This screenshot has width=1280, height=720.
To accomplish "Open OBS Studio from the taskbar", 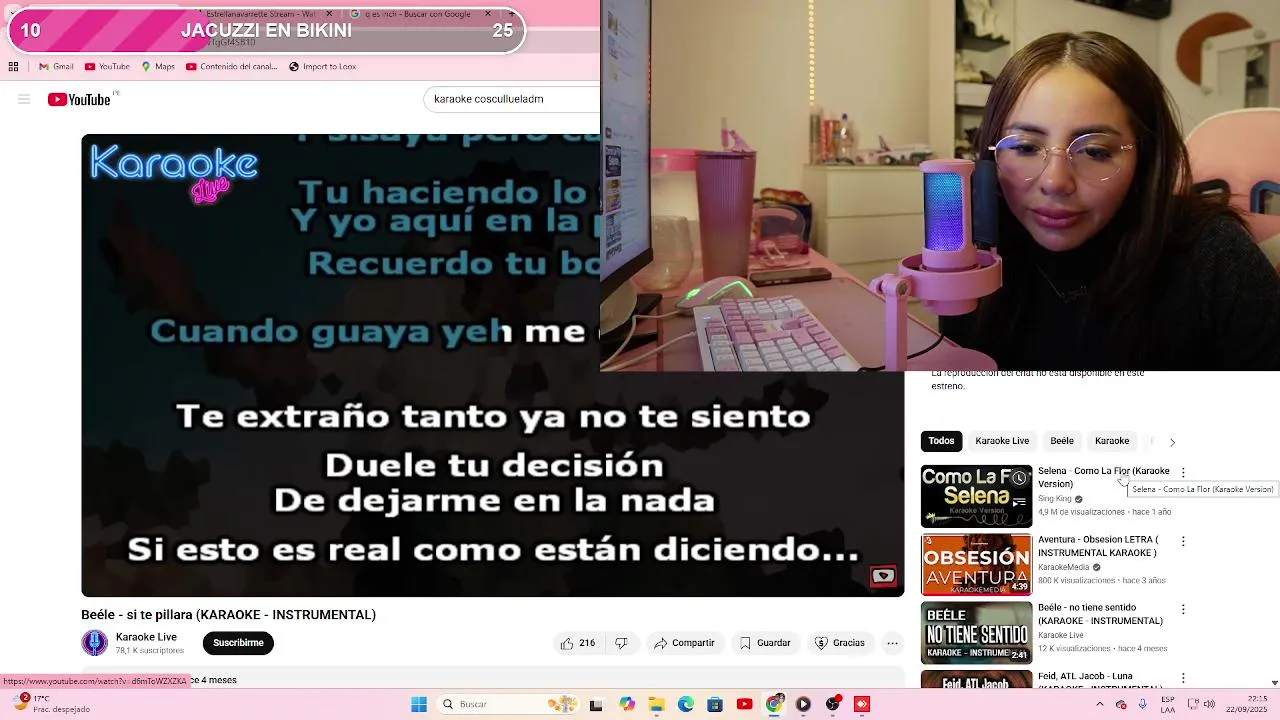I will (833, 704).
